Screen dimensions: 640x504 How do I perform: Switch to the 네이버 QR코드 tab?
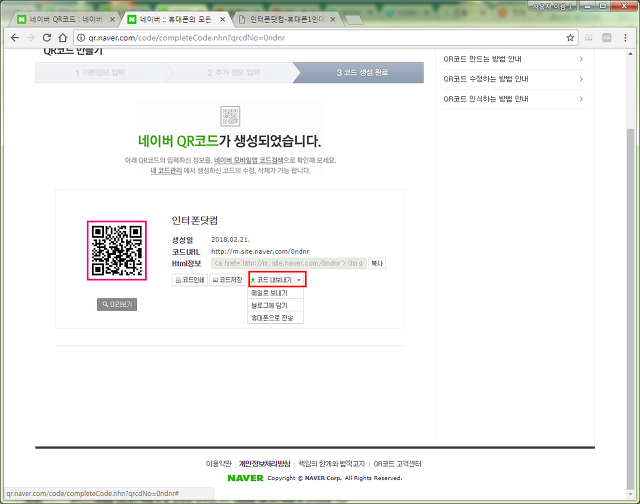pos(65,19)
